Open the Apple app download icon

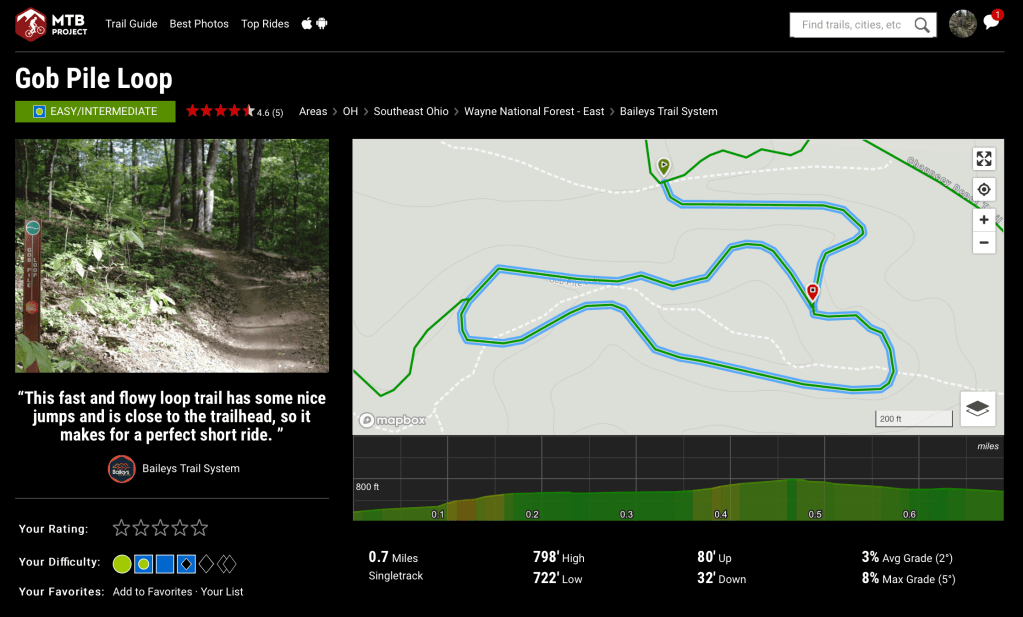[307, 24]
